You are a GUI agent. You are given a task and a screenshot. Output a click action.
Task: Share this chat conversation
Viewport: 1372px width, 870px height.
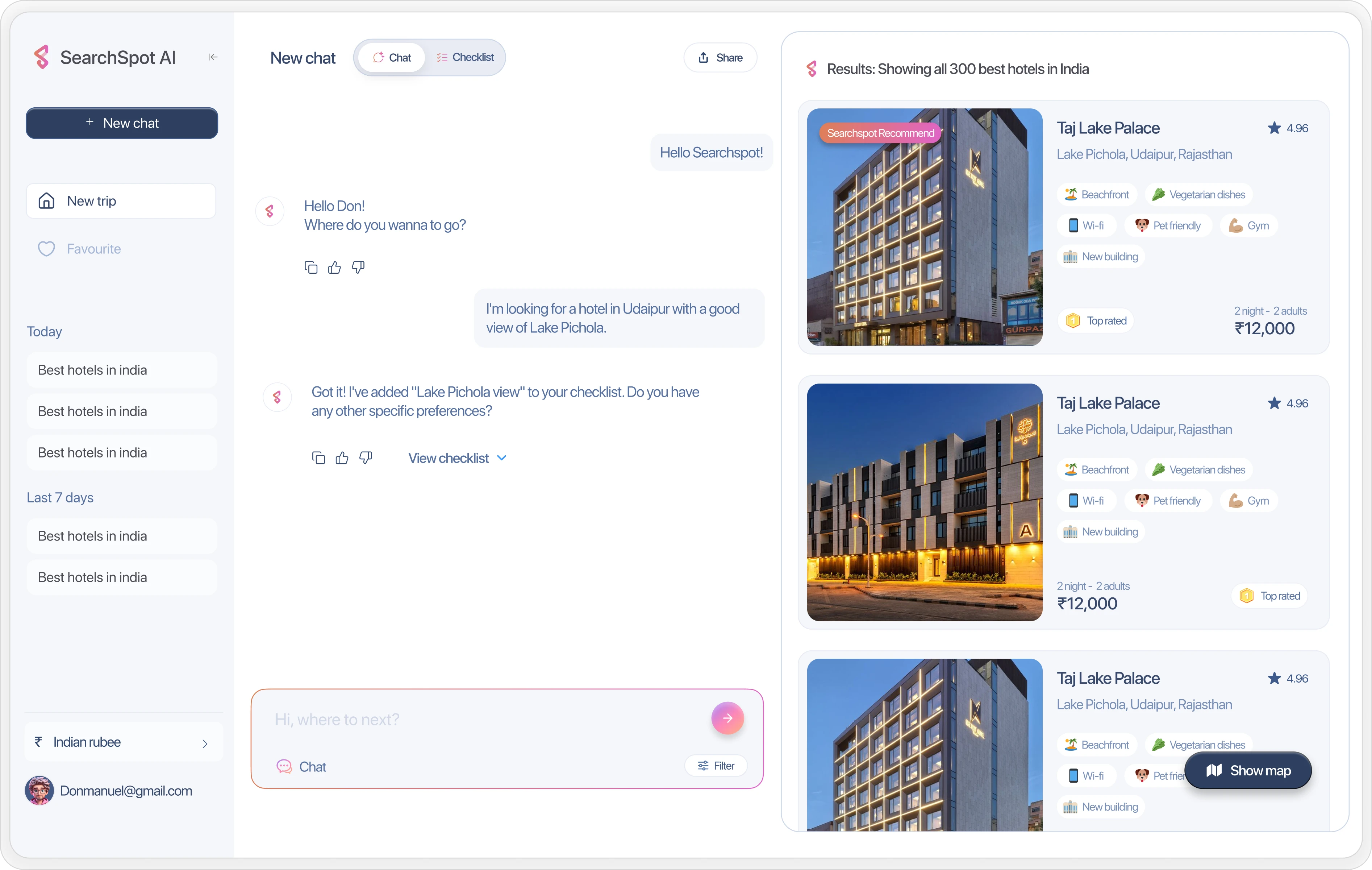point(720,58)
